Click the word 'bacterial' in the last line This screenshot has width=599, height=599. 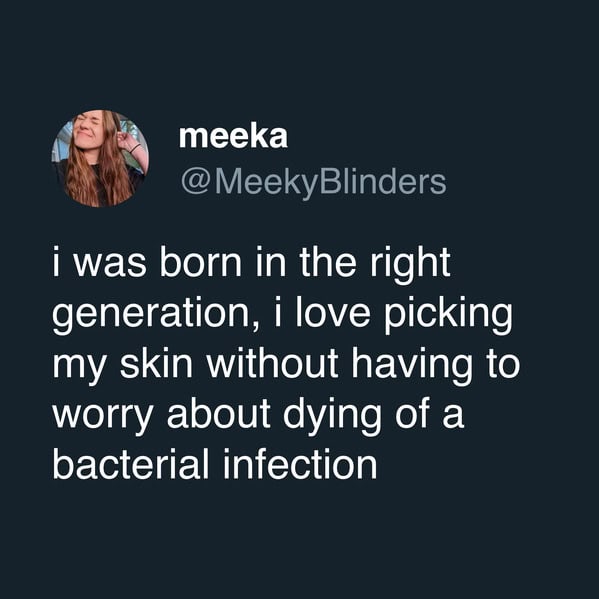131,463
